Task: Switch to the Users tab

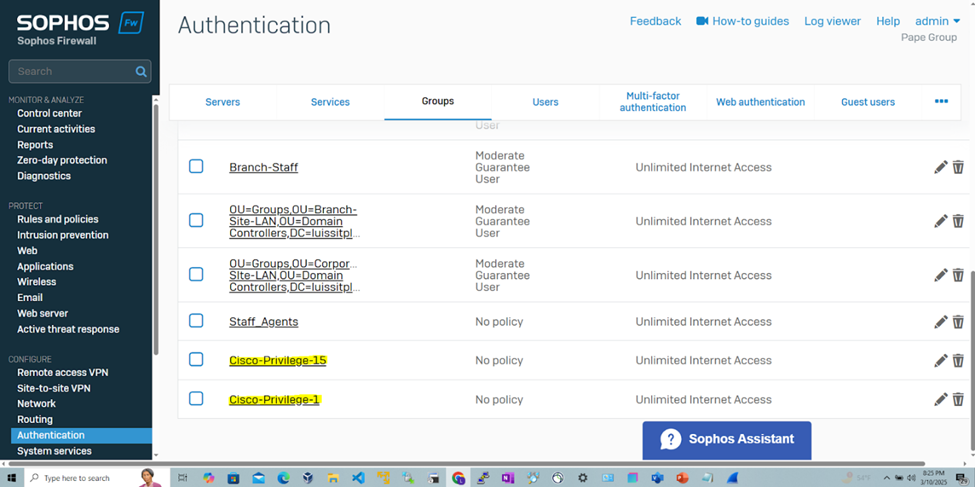Action: pos(545,102)
